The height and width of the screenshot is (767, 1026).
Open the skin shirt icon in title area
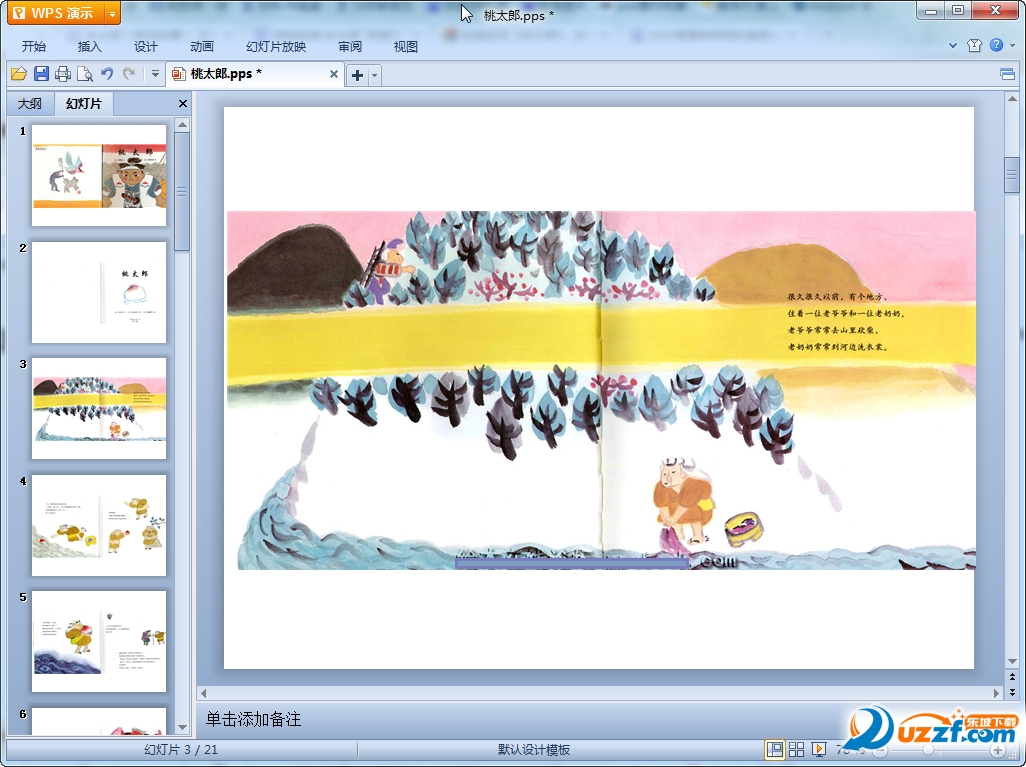pyautogui.click(x=974, y=45)
